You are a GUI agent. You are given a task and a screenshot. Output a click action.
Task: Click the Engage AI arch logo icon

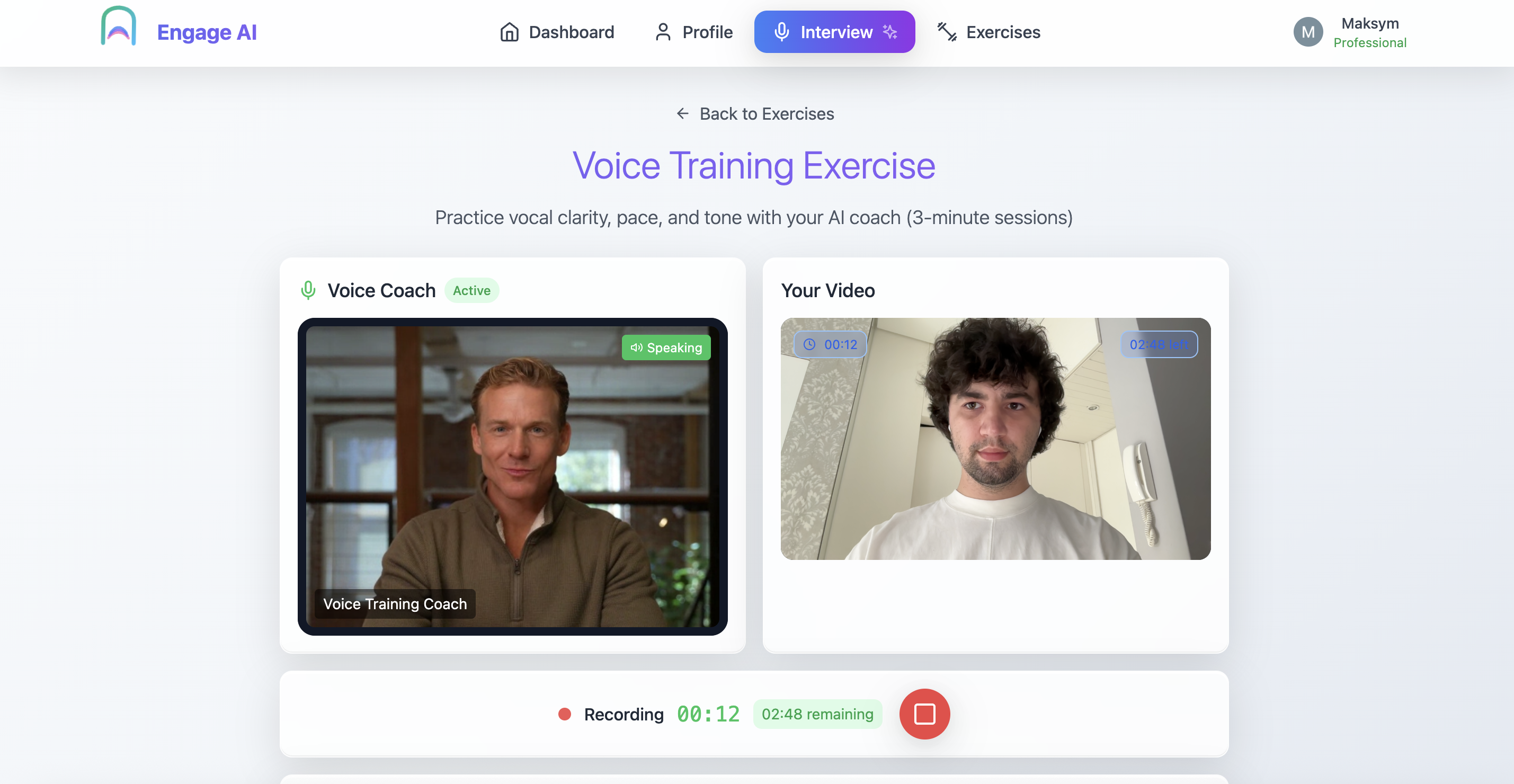tap(119, 26)
